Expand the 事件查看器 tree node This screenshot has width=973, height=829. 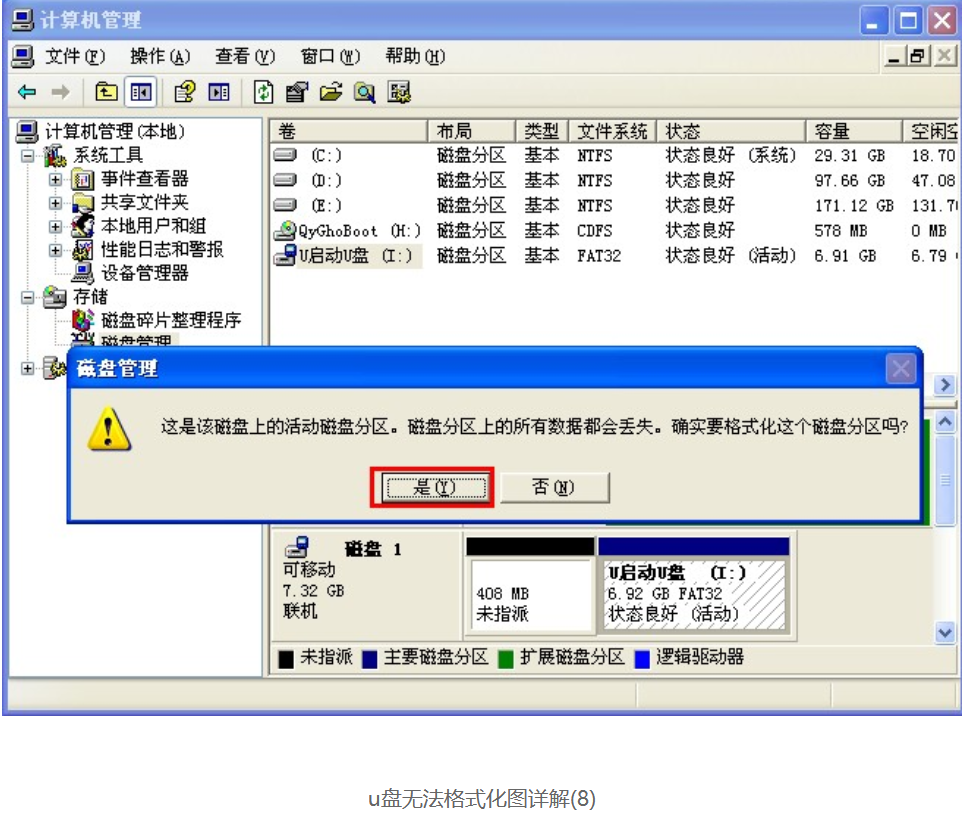click(56, 180)
